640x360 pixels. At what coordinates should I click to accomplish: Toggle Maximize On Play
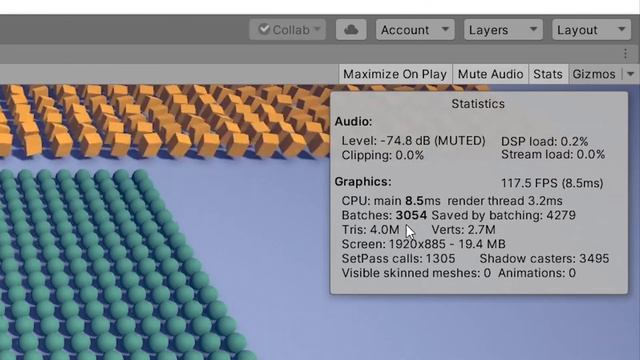pyautogui.click(x=395, y=74)
